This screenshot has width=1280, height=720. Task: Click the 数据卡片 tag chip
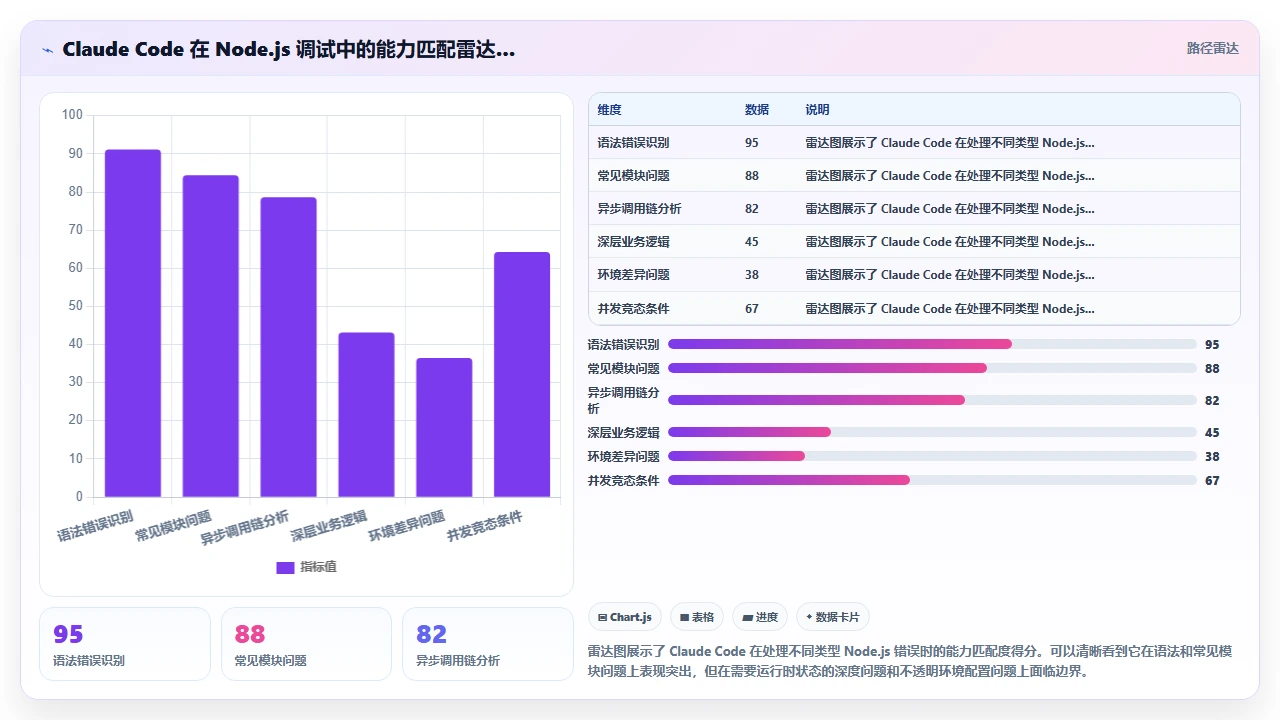pyautogui.click(x=833, y=617)
